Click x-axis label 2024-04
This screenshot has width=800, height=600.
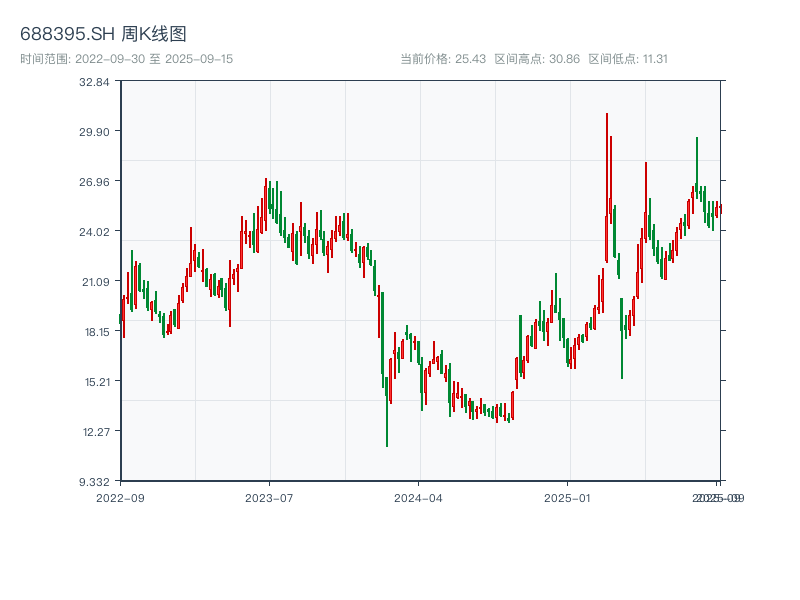click(x=418, y=498)
